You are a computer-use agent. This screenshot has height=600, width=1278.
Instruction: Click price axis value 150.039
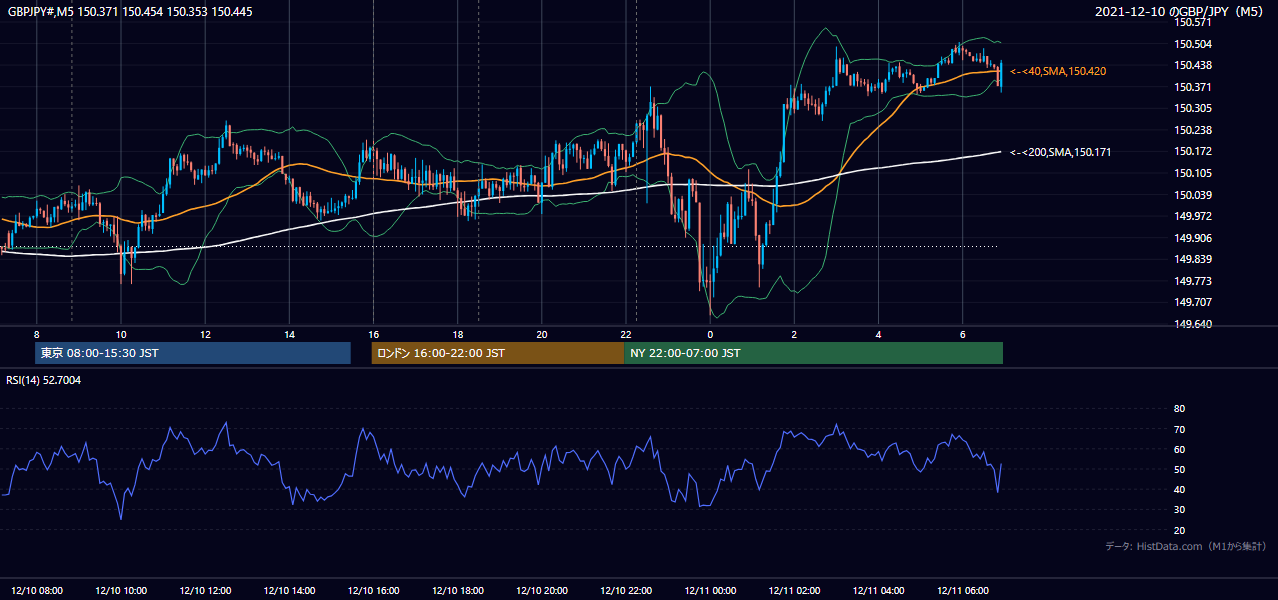point(1192,195)
